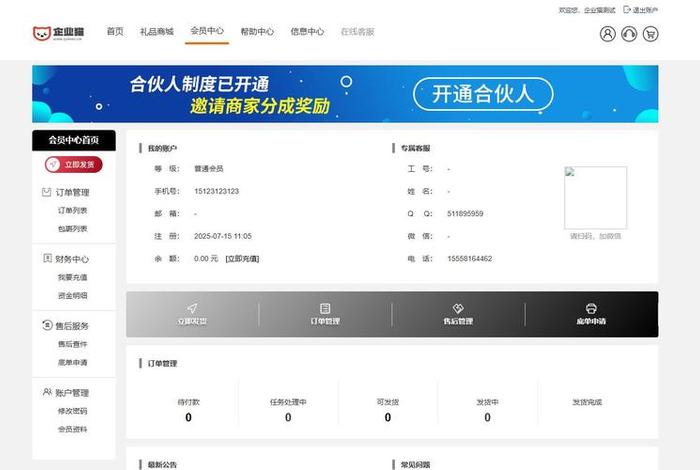Click the 财务中心 sidebar section icon

[x=47, y=258]
